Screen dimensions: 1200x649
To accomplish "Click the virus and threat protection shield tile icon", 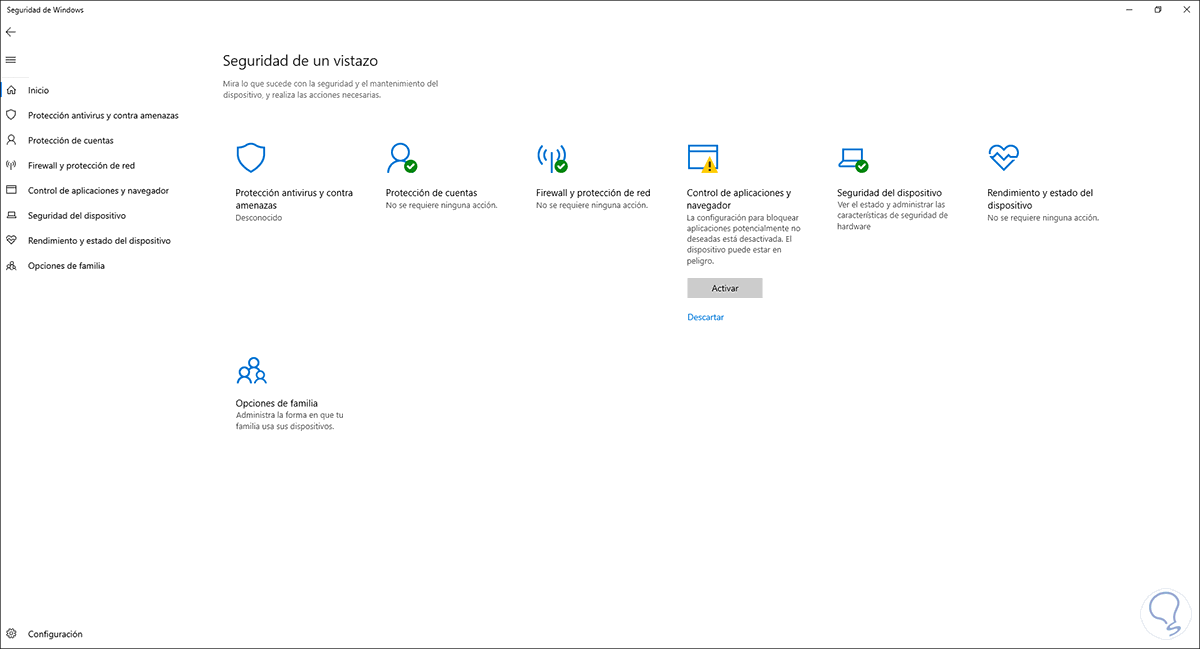I will tap(250, 158).
